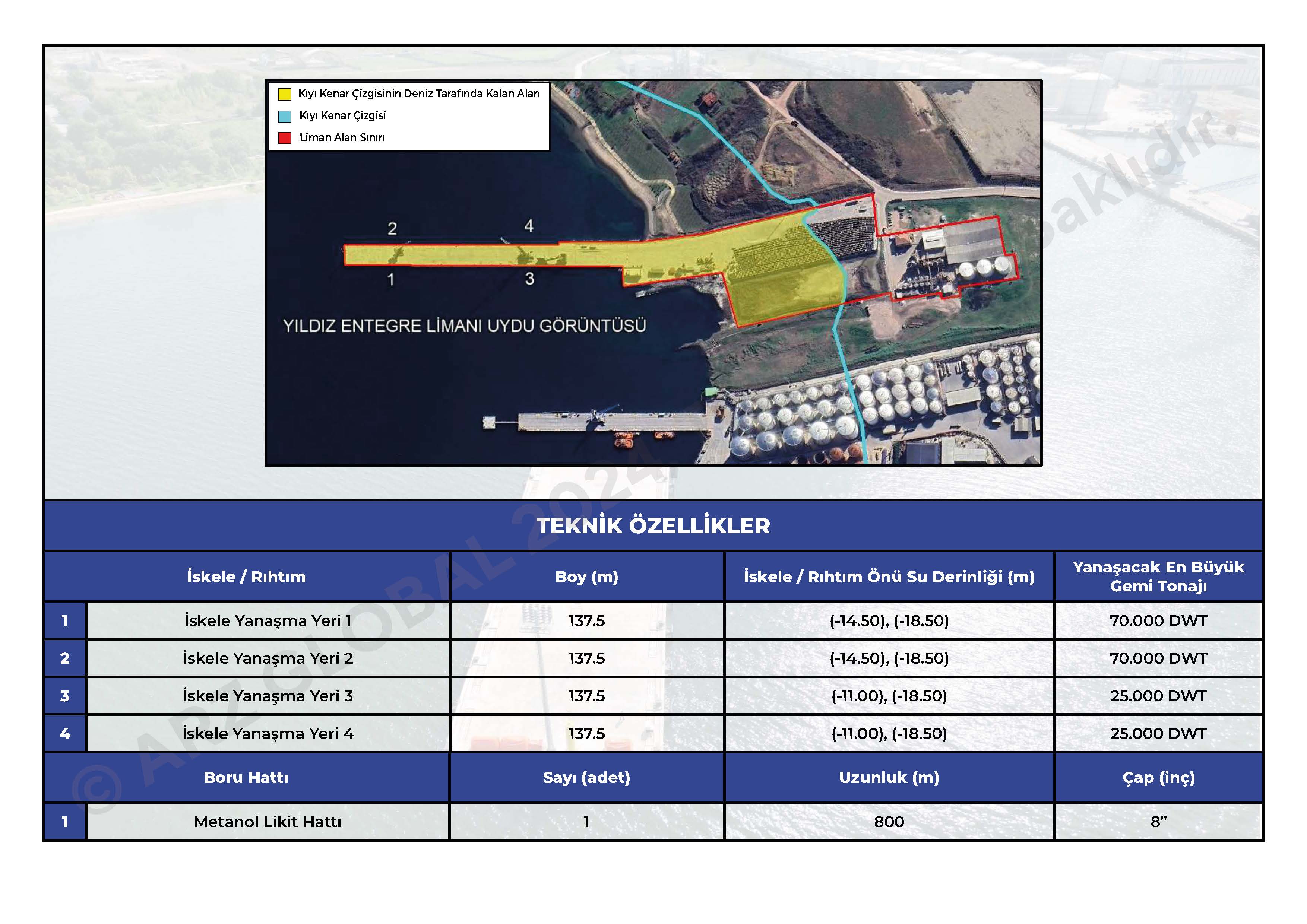Image resolution: width=1307 pixels, height=924 pixels.
Task: Click depth '(-11.00), (-18.50)' in Yanaşma Yeri 3 row
Action: tap(889, 696)
